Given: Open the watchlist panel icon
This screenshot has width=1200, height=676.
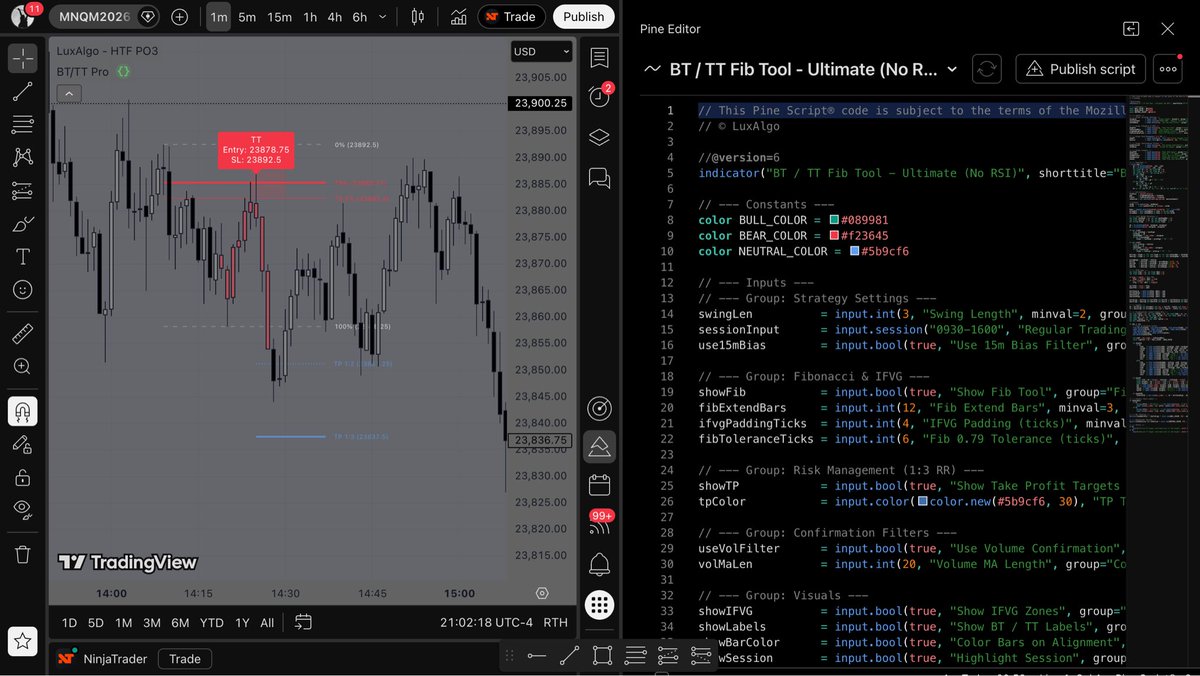Looking at the screenshot, I should pos(599,57).
